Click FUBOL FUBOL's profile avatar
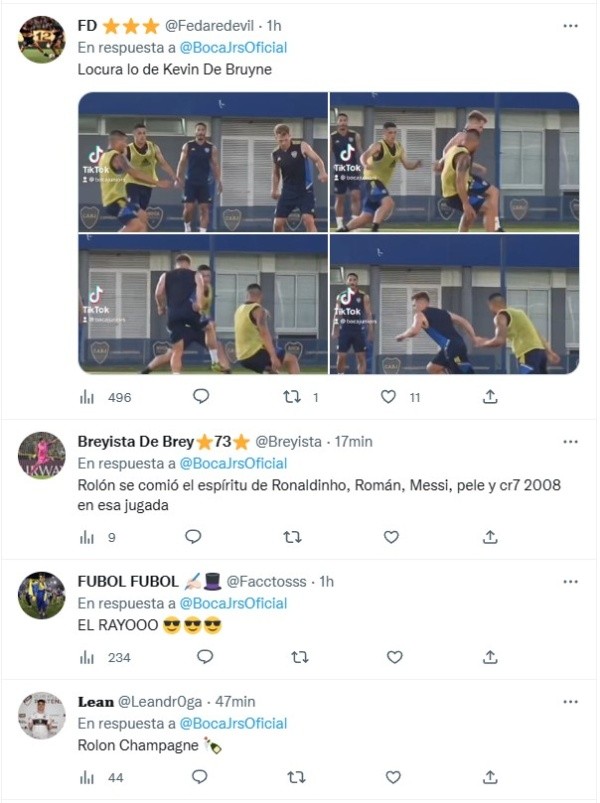This screenshot has height=803, width=600. coord(42,595)
